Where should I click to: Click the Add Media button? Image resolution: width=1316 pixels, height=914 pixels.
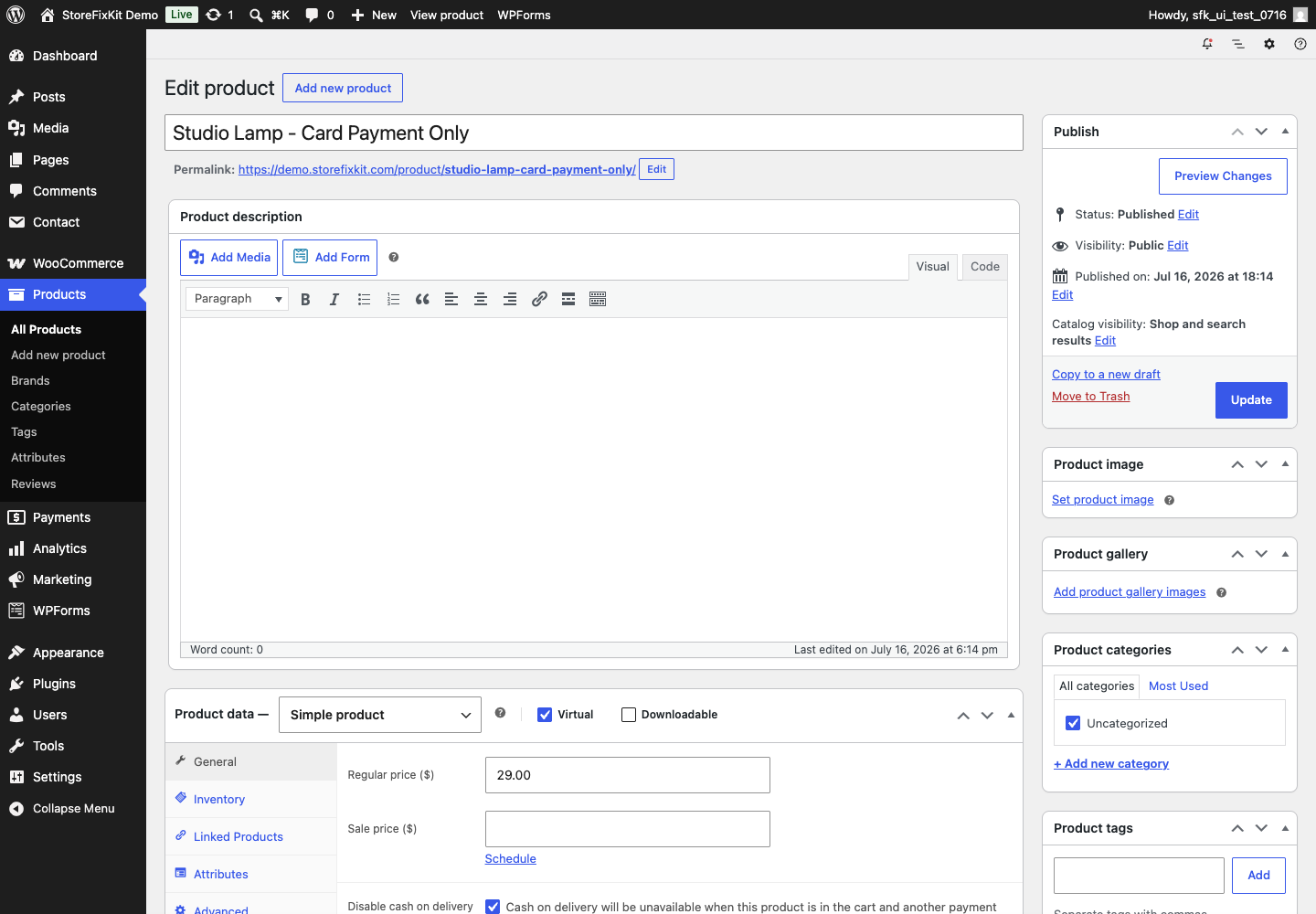pyautogui.click(x=229, y=258)
